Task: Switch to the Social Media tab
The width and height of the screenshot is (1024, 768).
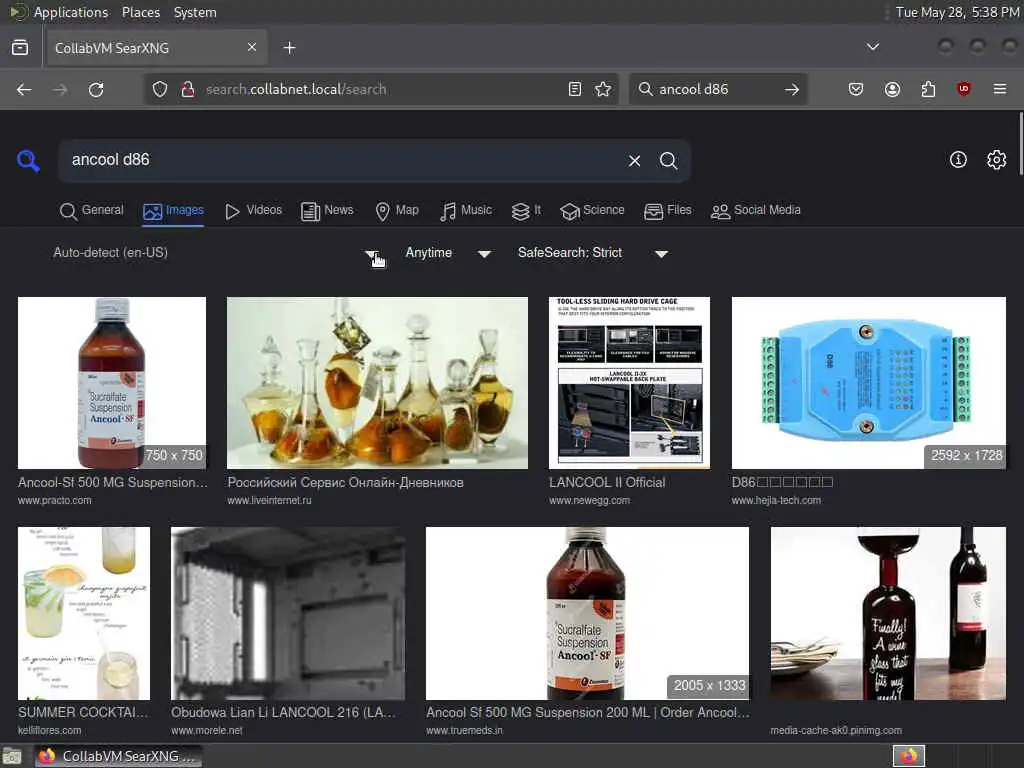Action: pos(756,210)
